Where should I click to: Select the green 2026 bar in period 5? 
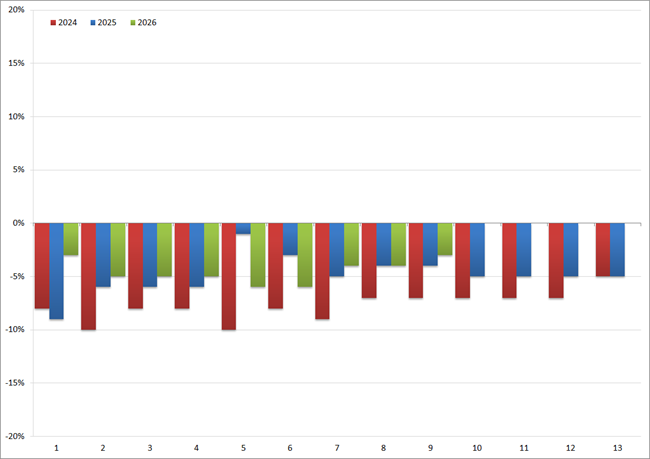(x=258, y=255)
